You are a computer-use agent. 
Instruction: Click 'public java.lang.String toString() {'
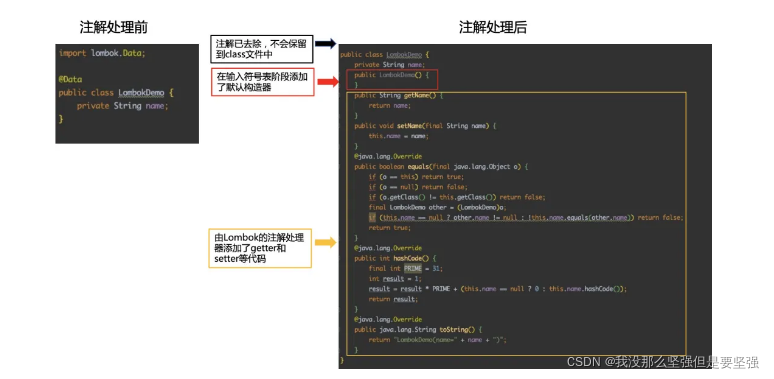pyautogui.click(x=418, y=330)
